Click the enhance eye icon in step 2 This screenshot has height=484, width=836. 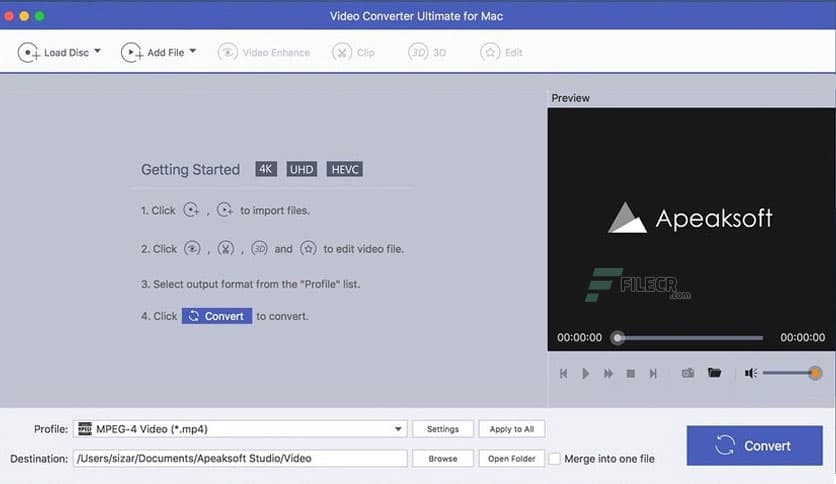coord(192,248)
